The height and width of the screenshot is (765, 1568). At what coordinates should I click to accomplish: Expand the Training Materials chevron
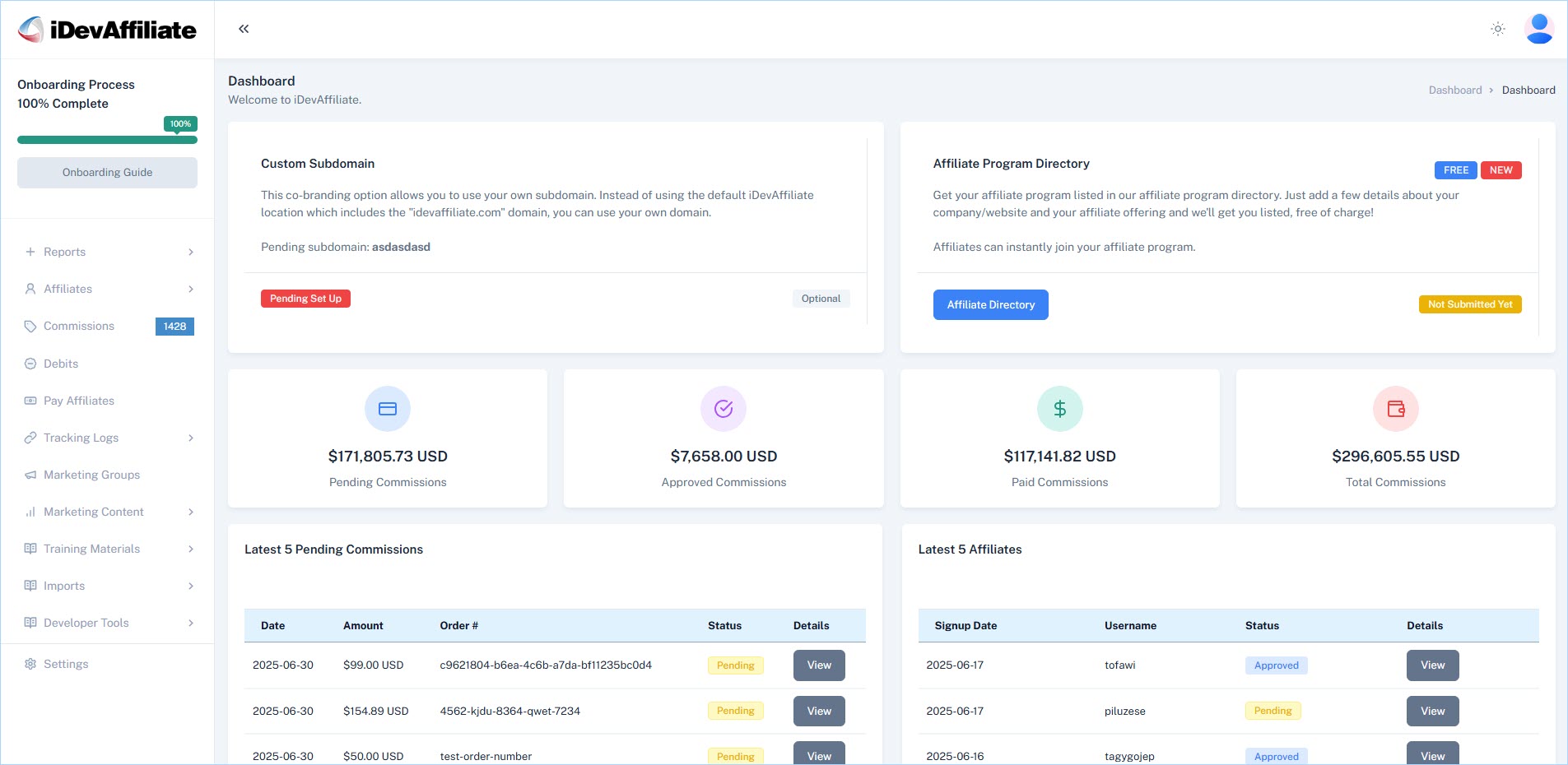(x=191, y=549)
